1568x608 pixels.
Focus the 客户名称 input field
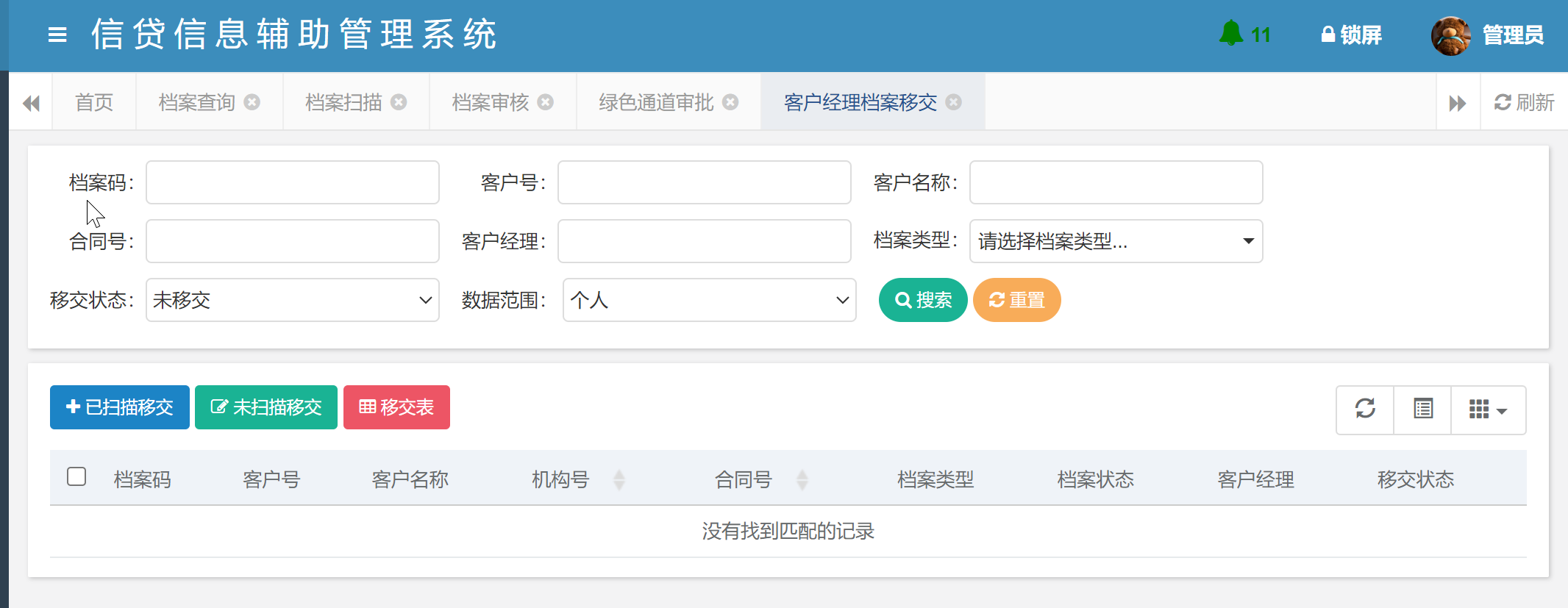click(1116, 182)
